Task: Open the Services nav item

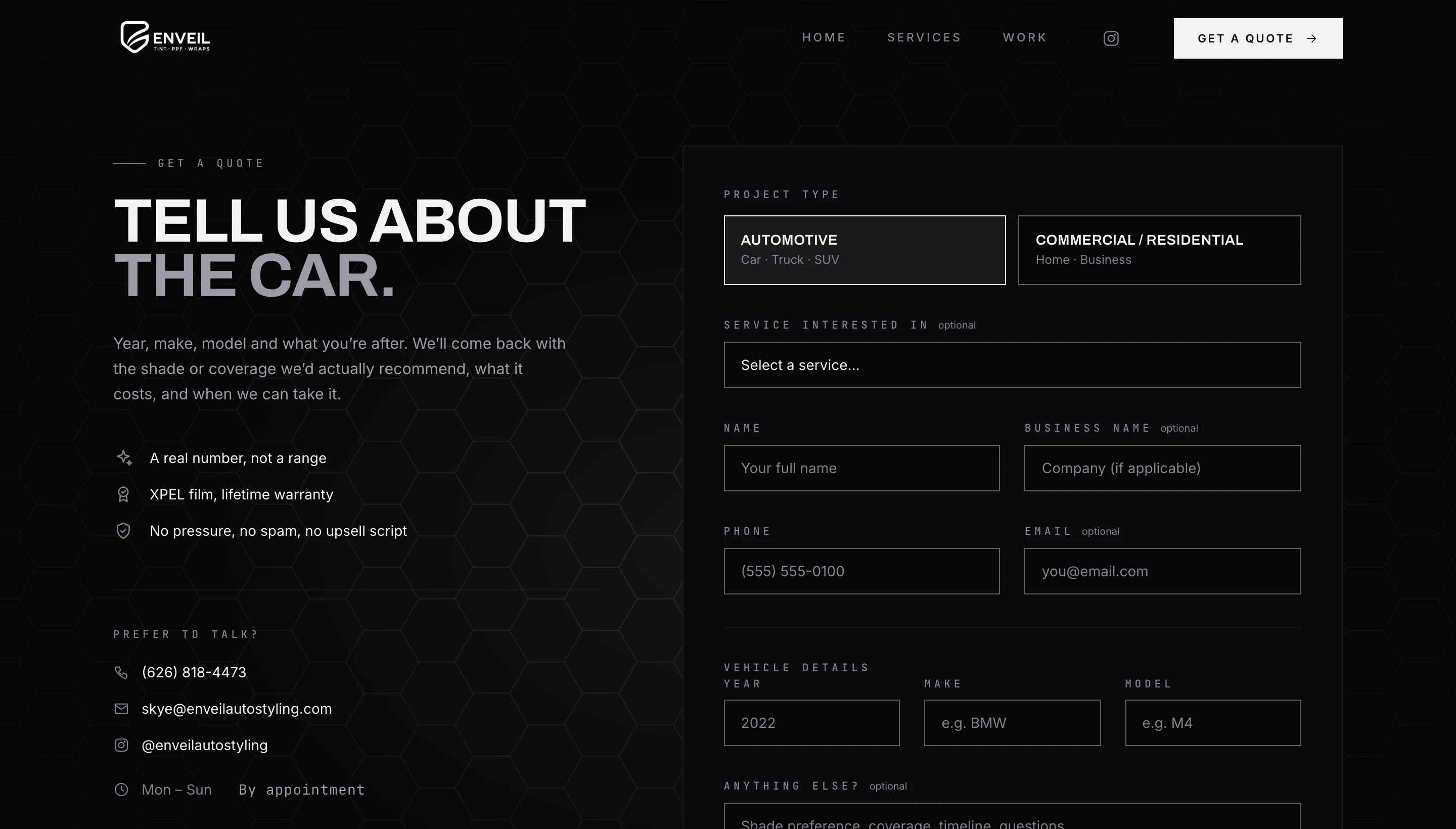Action: click(x=924, y=37)
